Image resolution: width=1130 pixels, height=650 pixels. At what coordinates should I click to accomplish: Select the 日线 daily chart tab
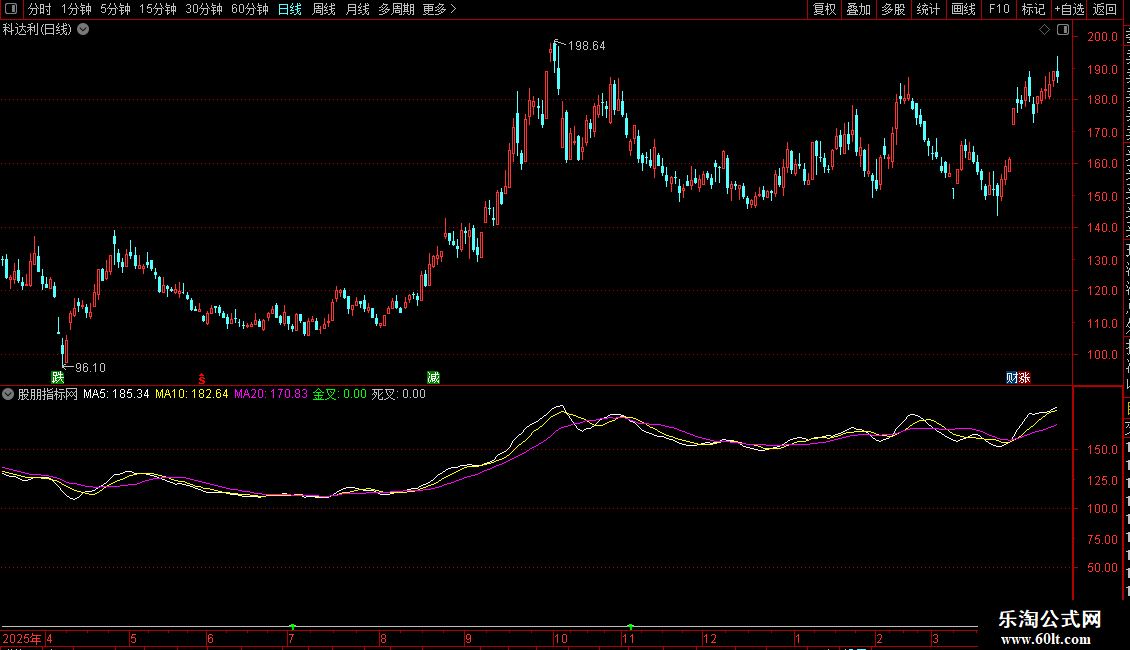click(x=290, y=9)
